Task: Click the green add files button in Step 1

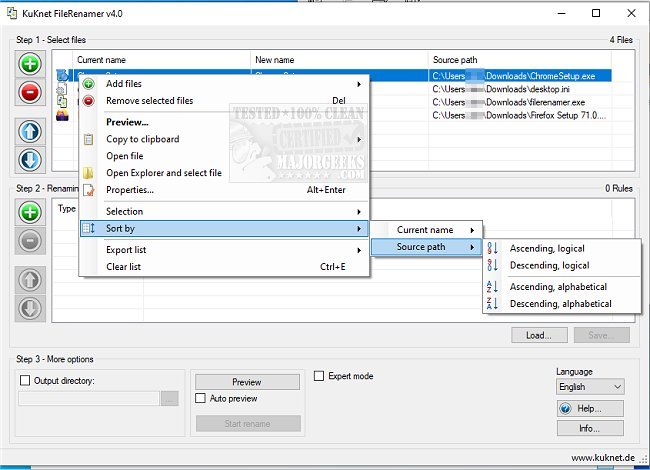Action: (x=30, y=64)
